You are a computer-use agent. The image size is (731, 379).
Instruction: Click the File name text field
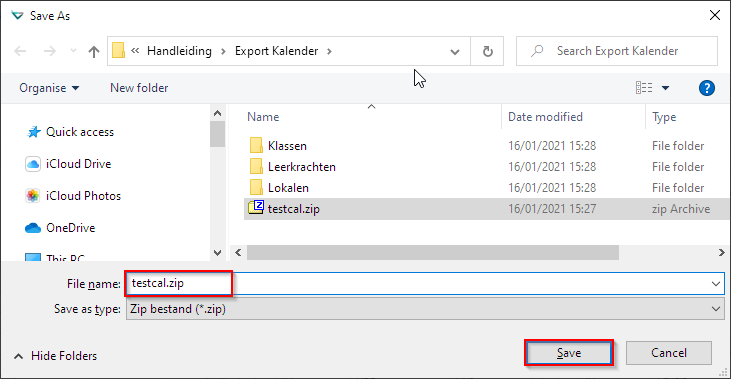[x=425, y=283]
